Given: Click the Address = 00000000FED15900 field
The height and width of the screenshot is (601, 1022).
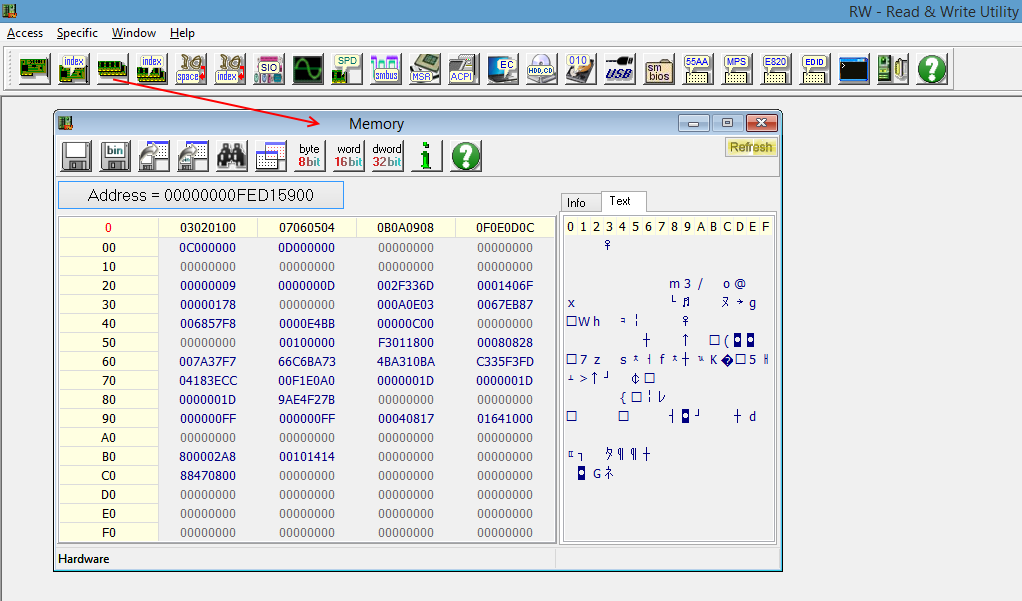Looking at the screenshot, I should (201, 196).
